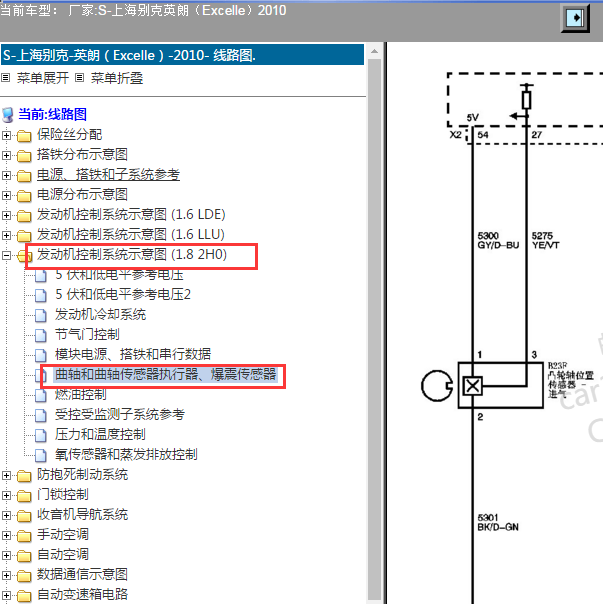Viewport: 603px width, 604px height.
Task: Expand the 收音机导航系统 folder
Action: 6,515
